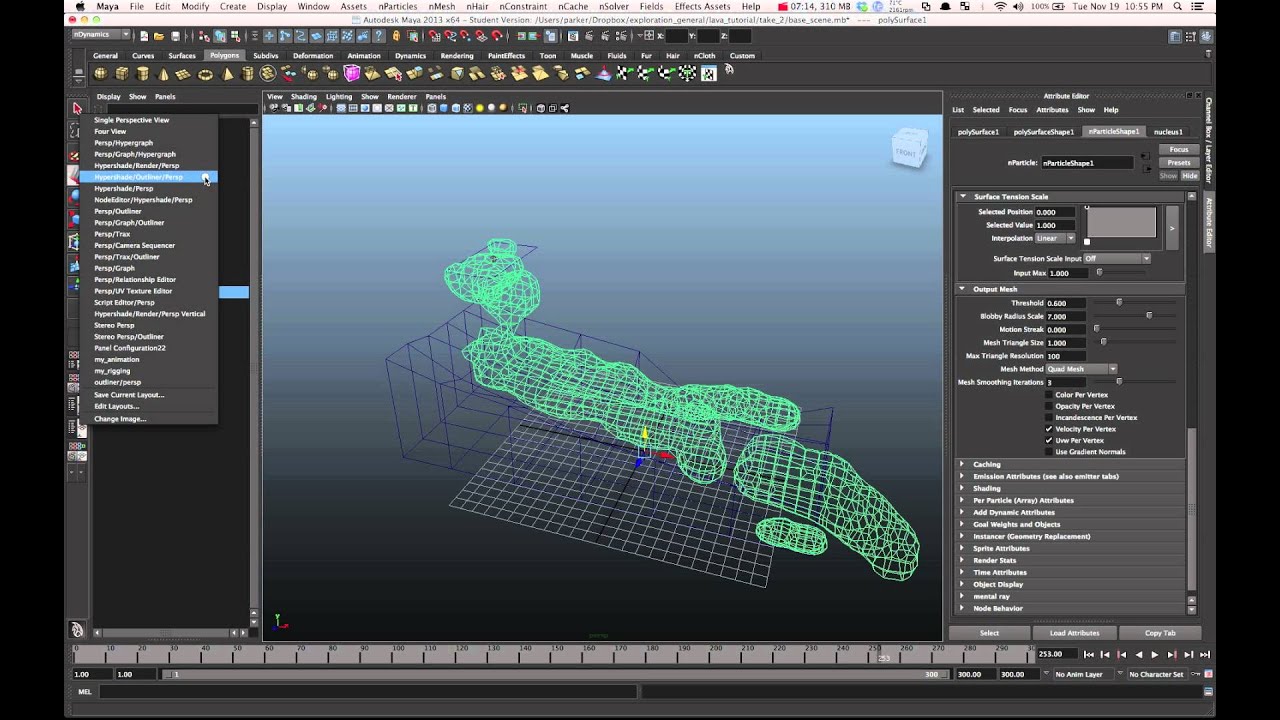Click the ViewCube in the viewport

tap(909, 149)
